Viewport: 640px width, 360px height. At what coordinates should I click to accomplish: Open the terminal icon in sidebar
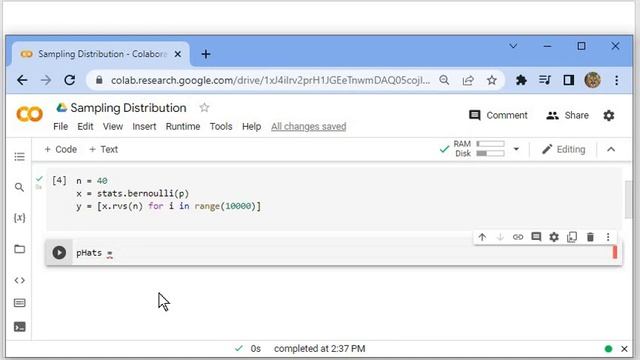point(19,327)
